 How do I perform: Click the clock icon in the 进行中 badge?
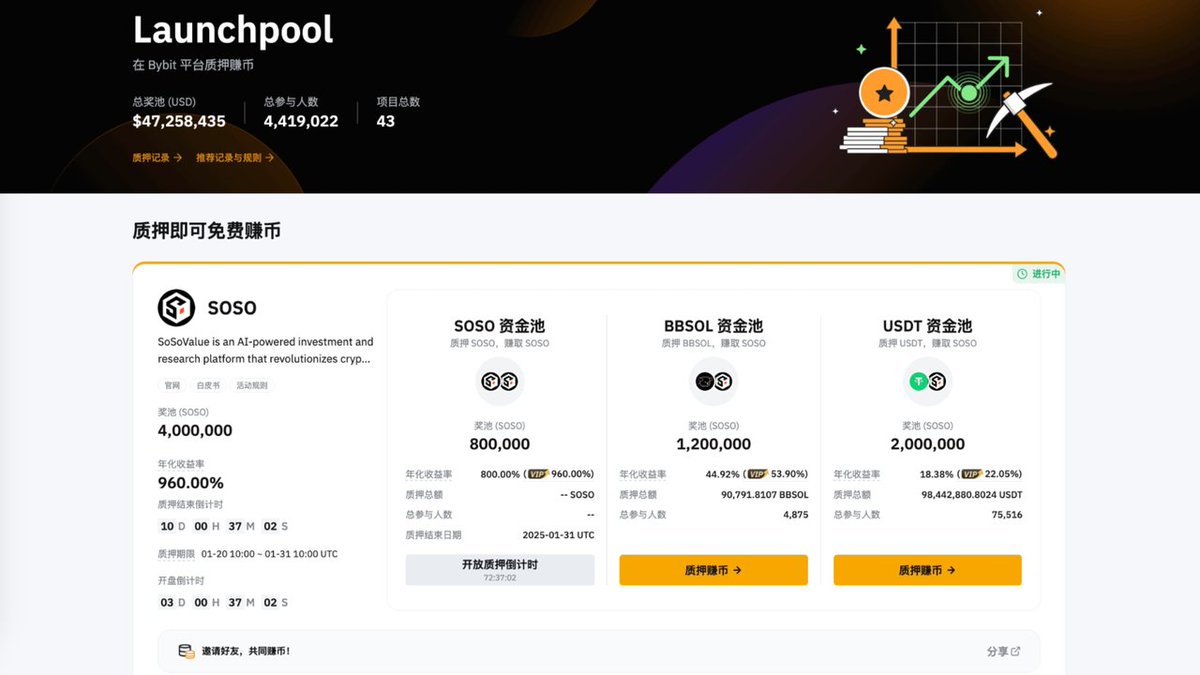[x=1021, y=273]
